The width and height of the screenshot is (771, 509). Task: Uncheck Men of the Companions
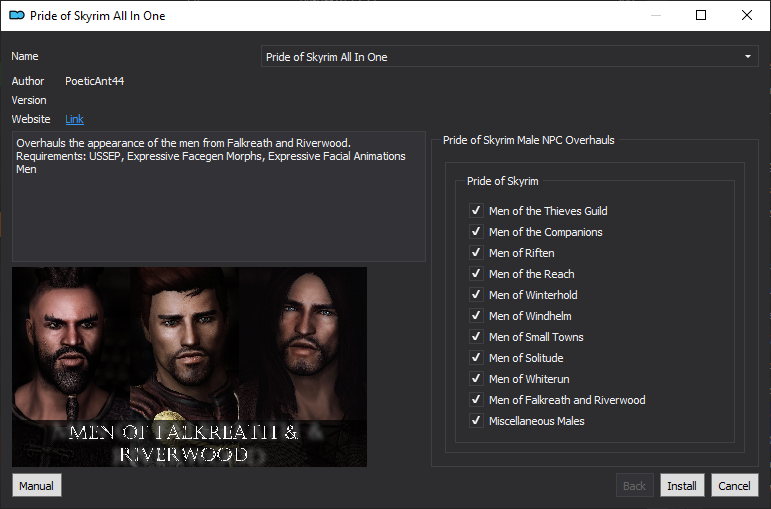[476, 232]
